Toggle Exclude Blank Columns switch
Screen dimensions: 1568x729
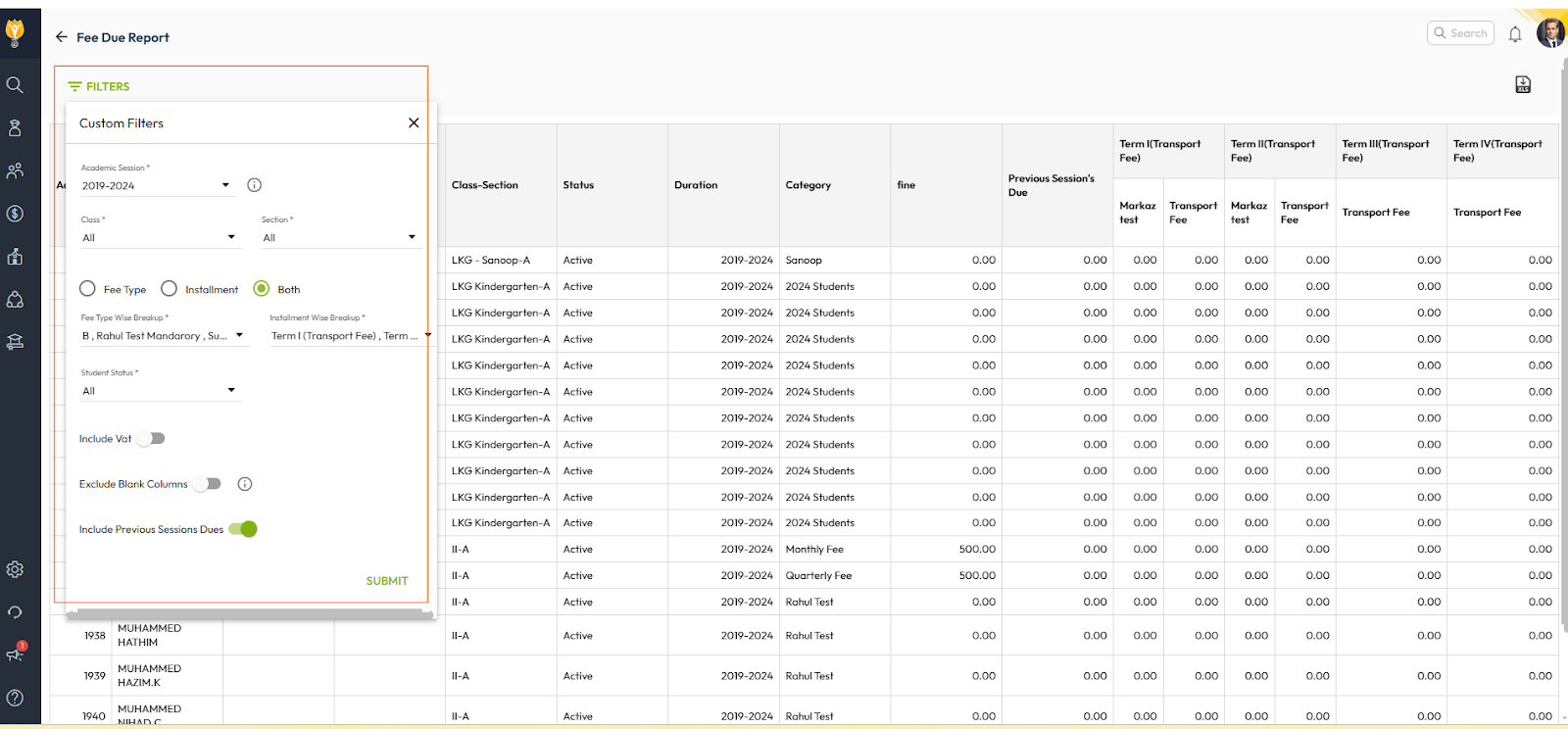(207, 484)
